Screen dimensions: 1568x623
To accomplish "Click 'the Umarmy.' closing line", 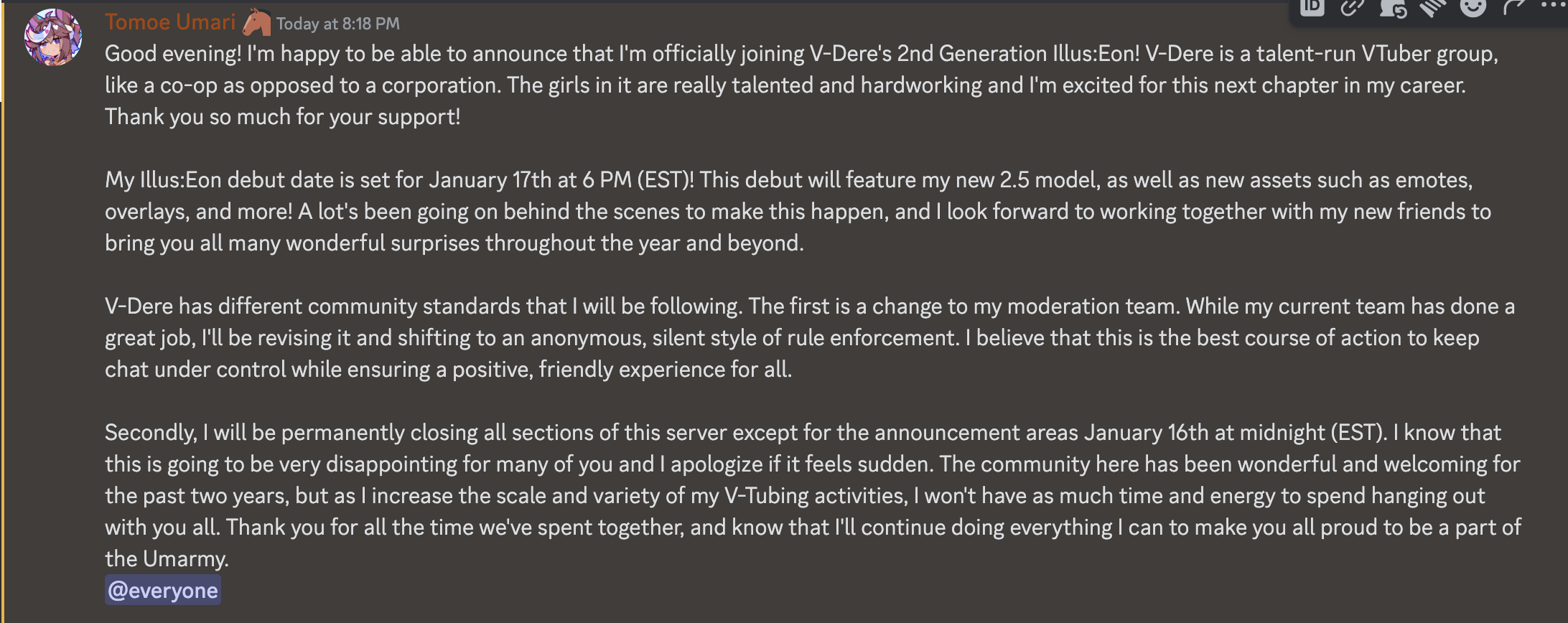I will click(x=167, y=559).
